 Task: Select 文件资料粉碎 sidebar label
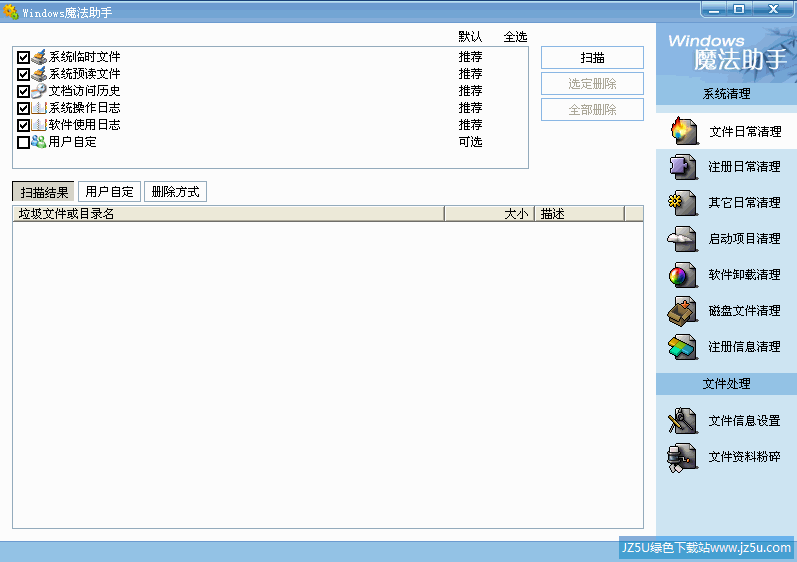click(x=745, y=457)
